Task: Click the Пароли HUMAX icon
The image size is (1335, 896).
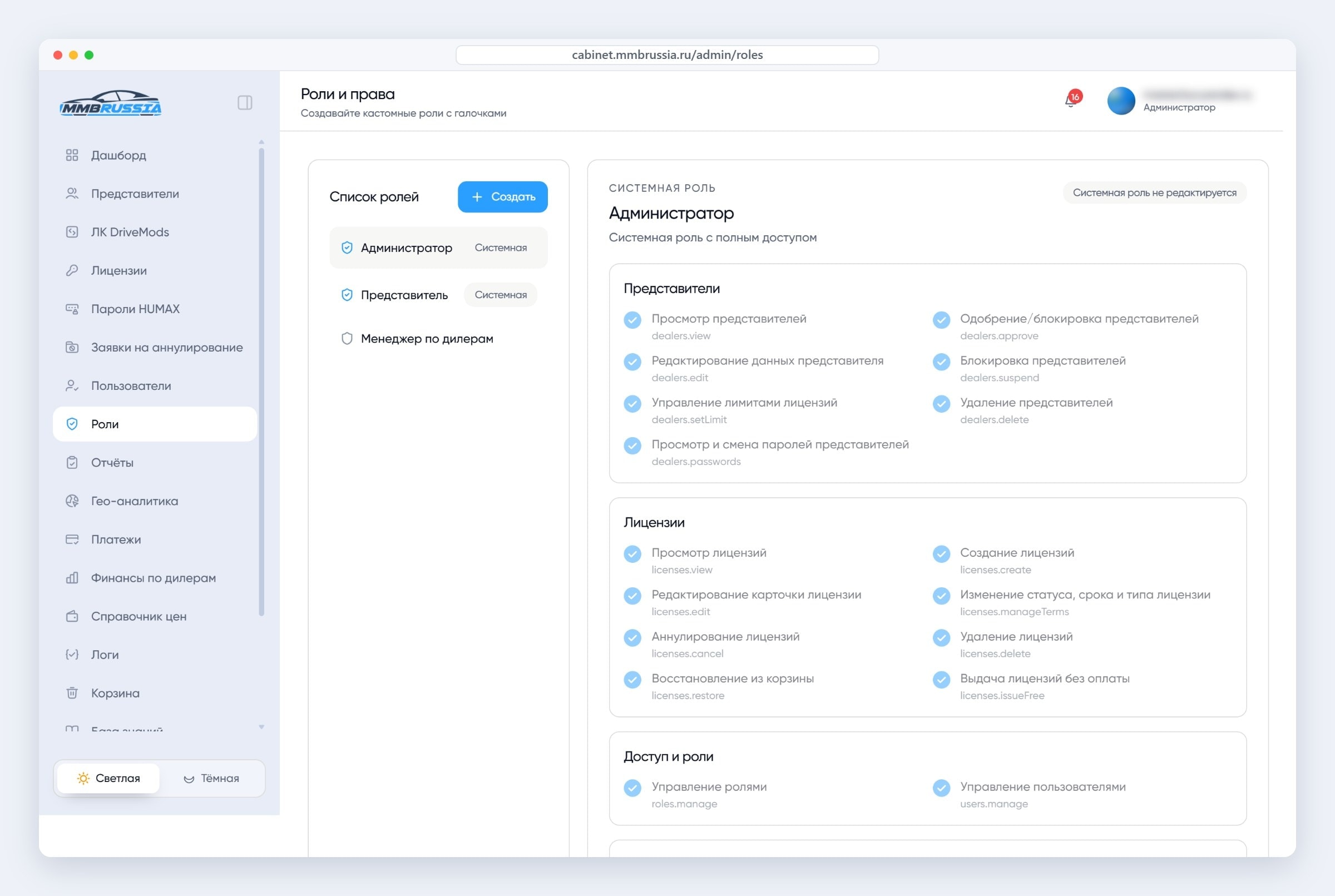Action: [72, 309]
